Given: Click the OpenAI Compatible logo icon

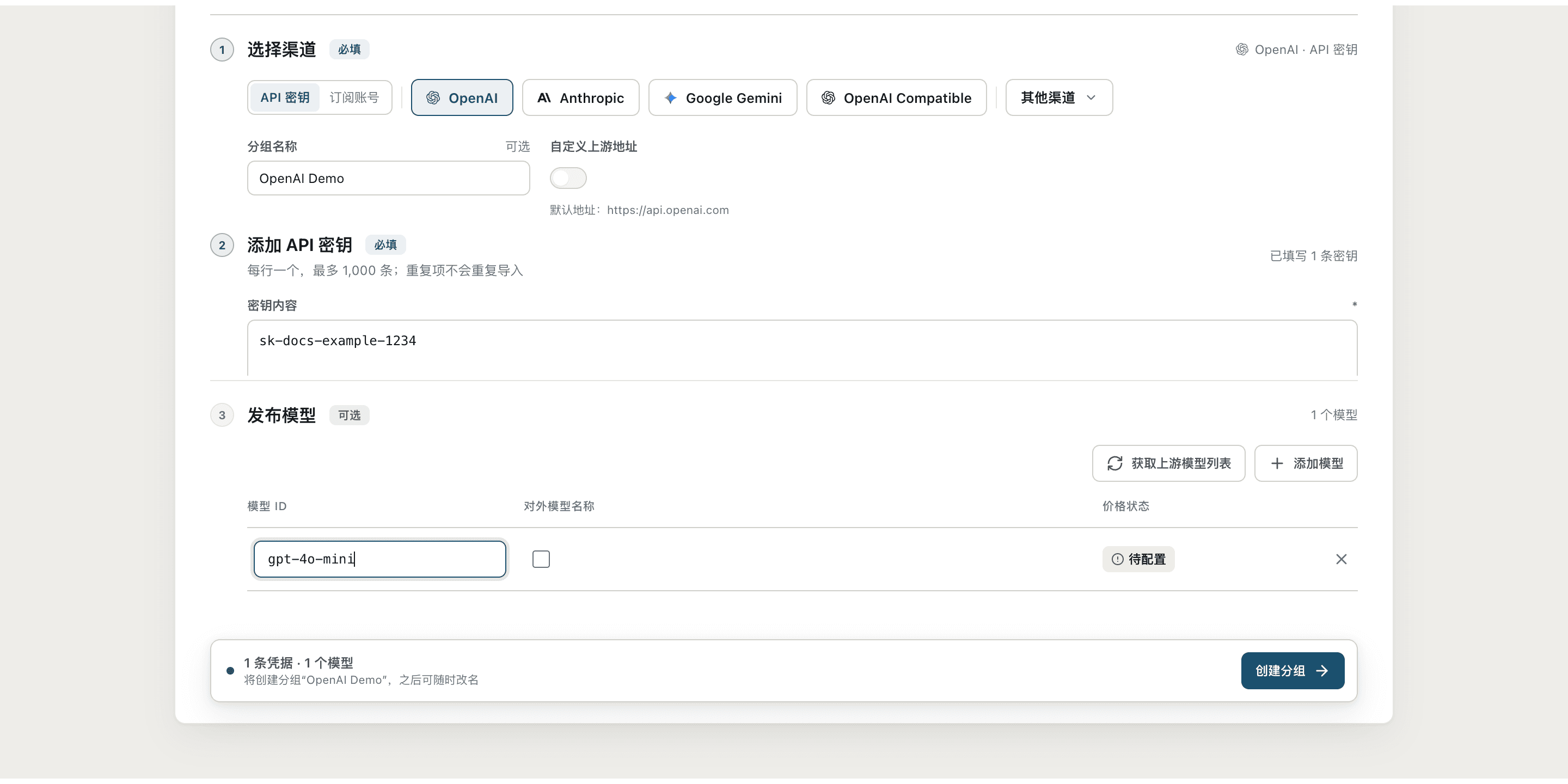Looking at the screenshot, I should [828, 98].
